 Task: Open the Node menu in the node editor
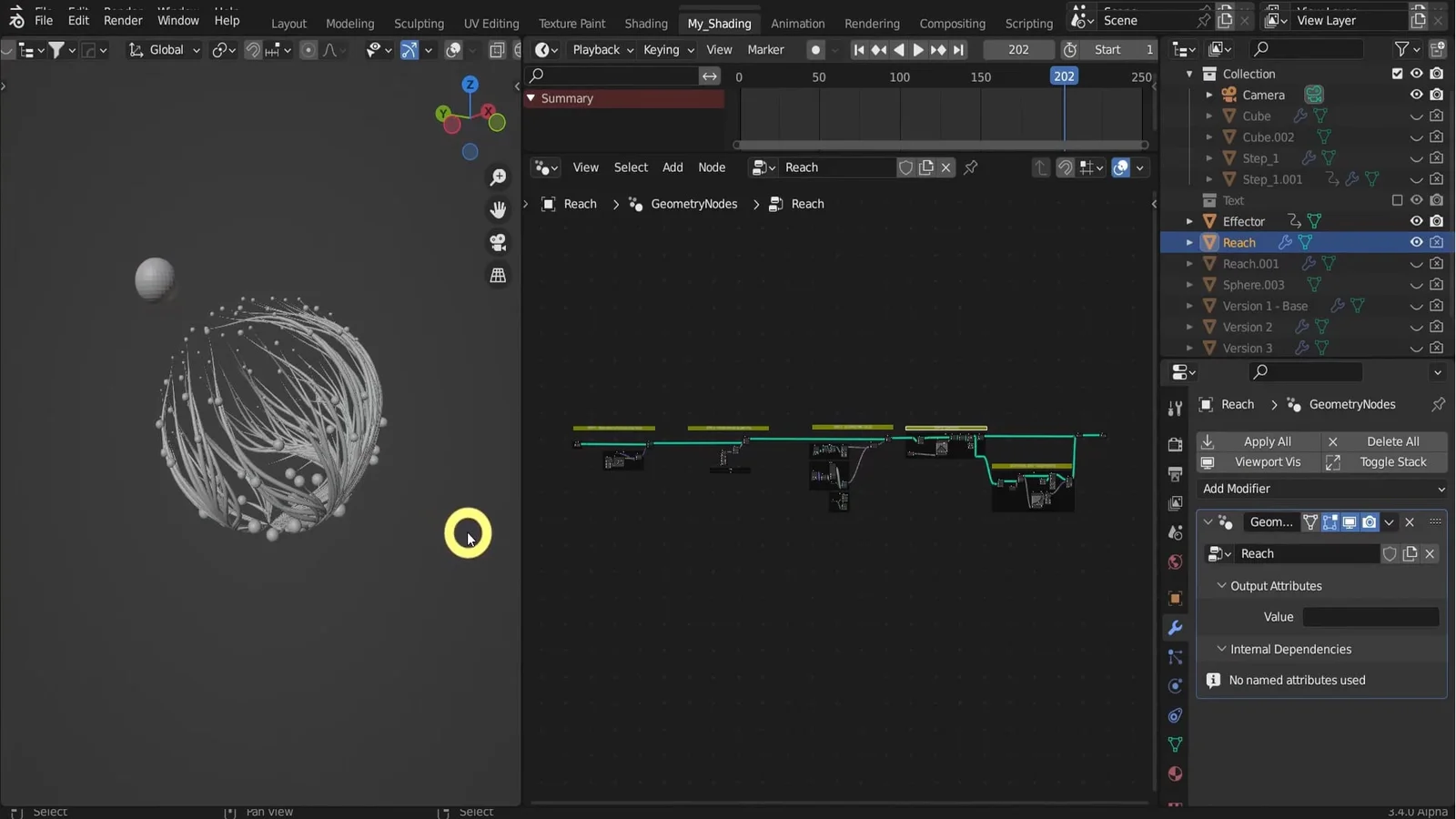point(712,167)
